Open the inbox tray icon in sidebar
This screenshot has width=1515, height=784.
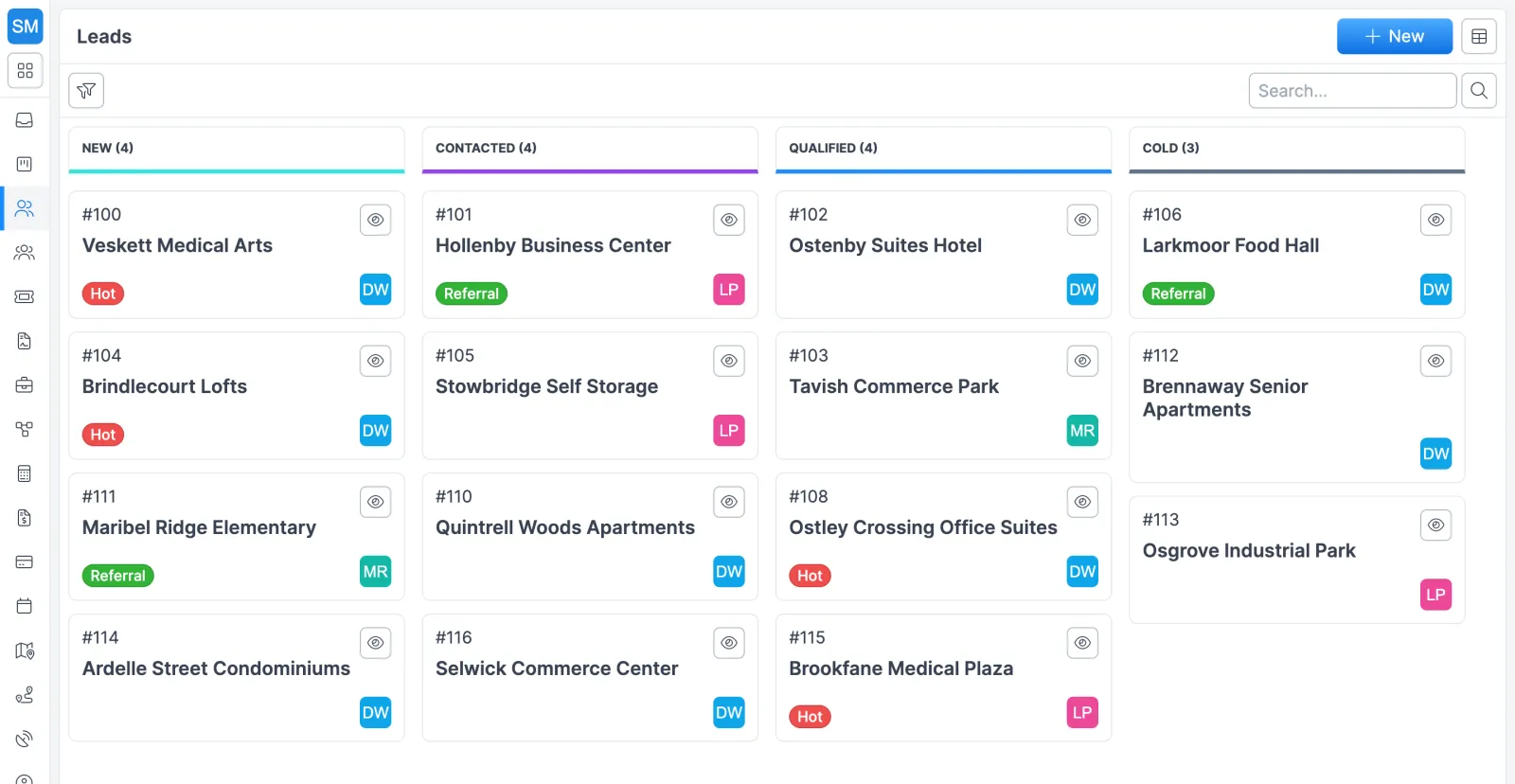coord(25,120)
